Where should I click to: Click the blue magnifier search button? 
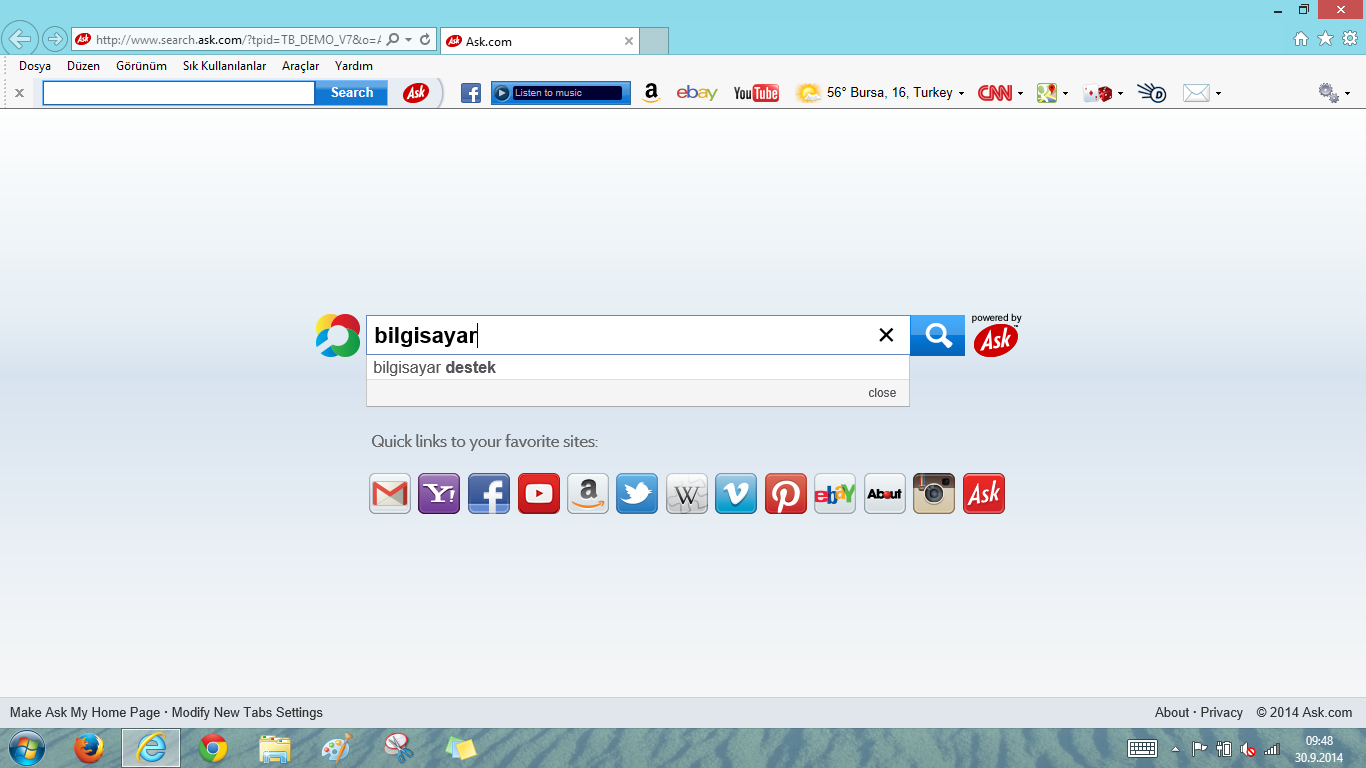pos(938,335)
